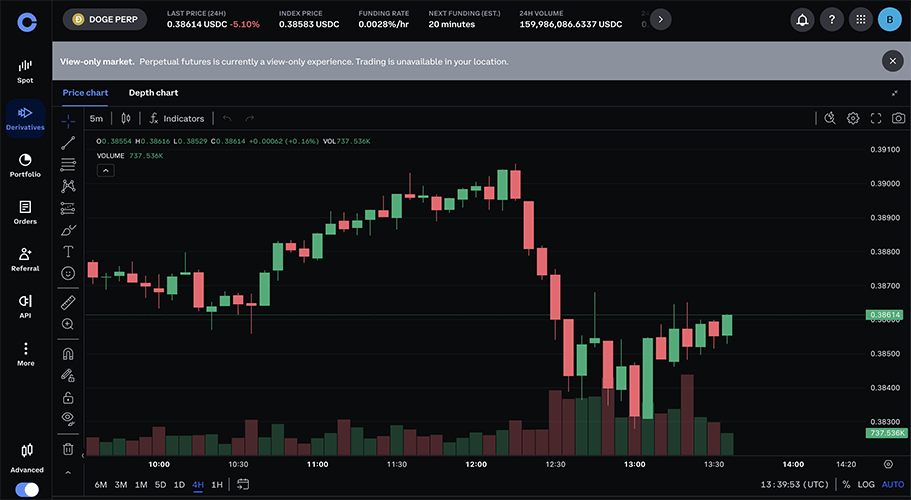Screen dimensions: 911x500
Task: Click the trash icon to remove drawings
Action: (x=68, y=449)
